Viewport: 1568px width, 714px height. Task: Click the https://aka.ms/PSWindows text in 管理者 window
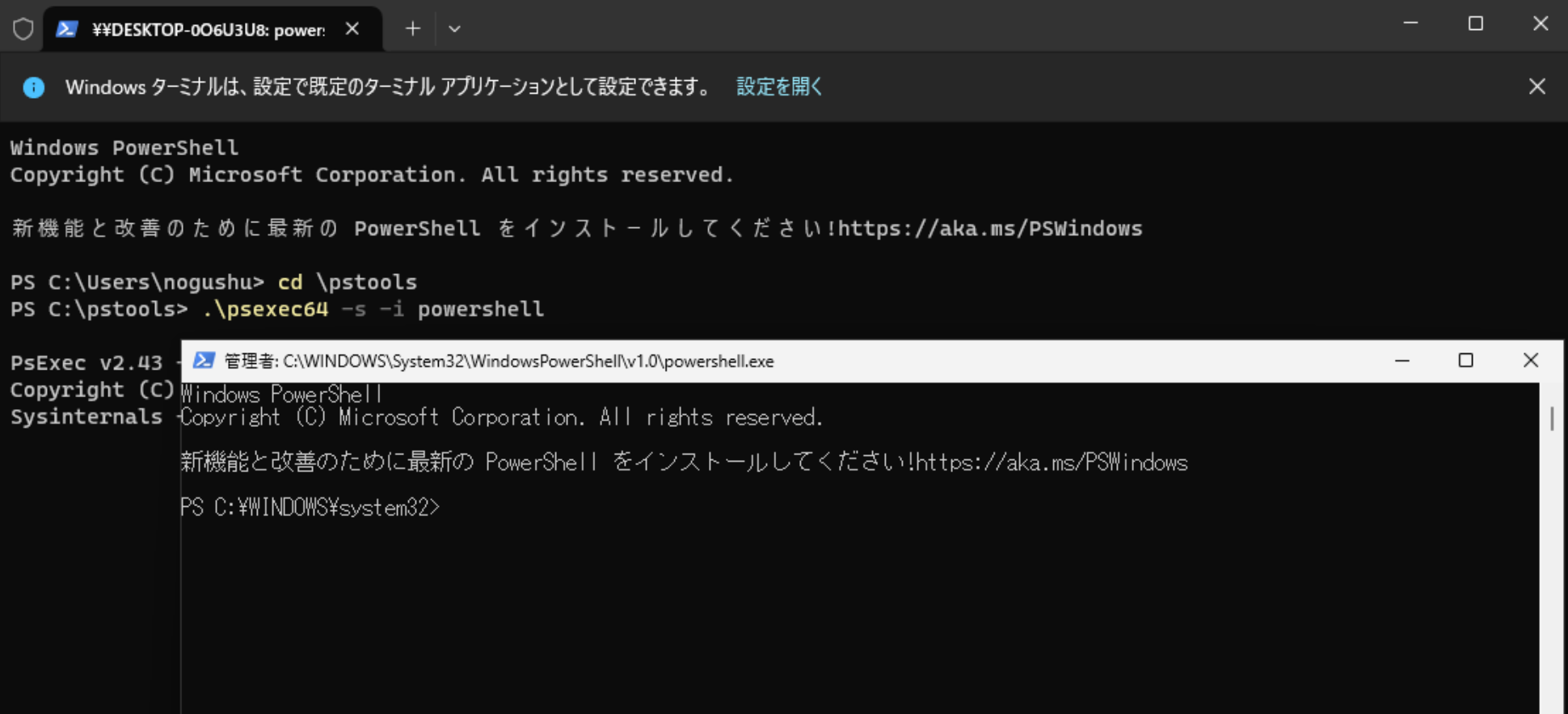[x=1052, y=463]
